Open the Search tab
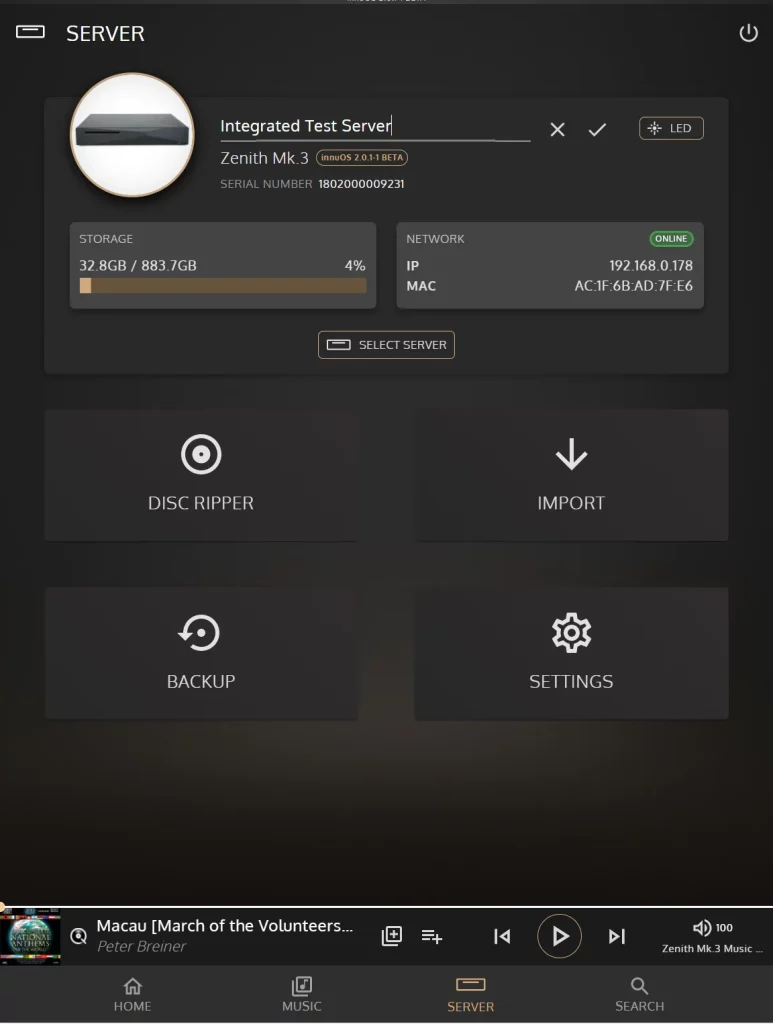This screenshot has height=1024, width=773. click(639, 995)
